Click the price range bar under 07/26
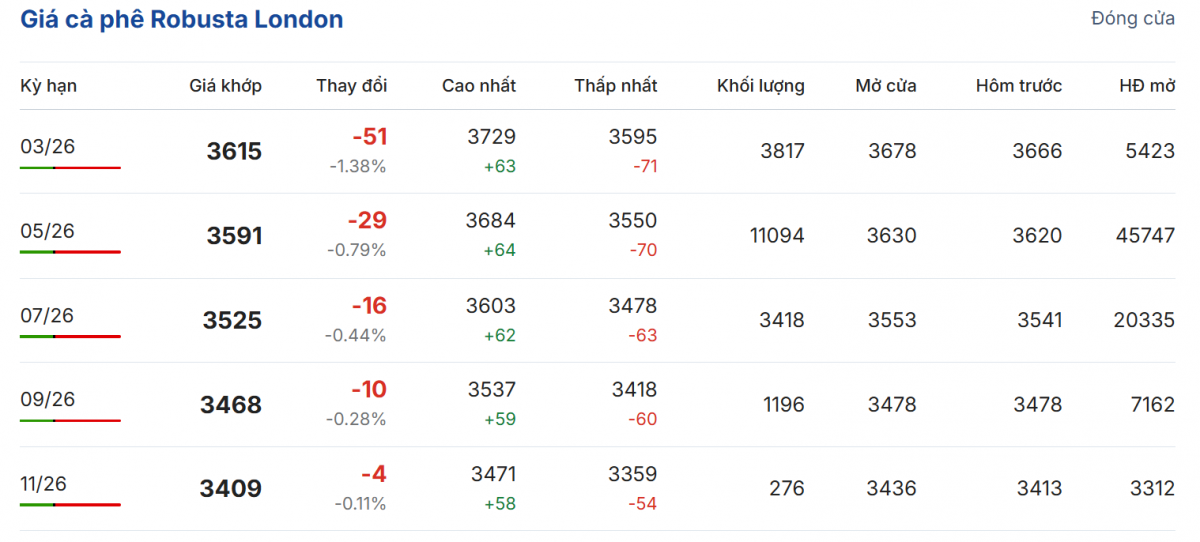This screenshot has height=542, width=1200. [x=70, y=336]
